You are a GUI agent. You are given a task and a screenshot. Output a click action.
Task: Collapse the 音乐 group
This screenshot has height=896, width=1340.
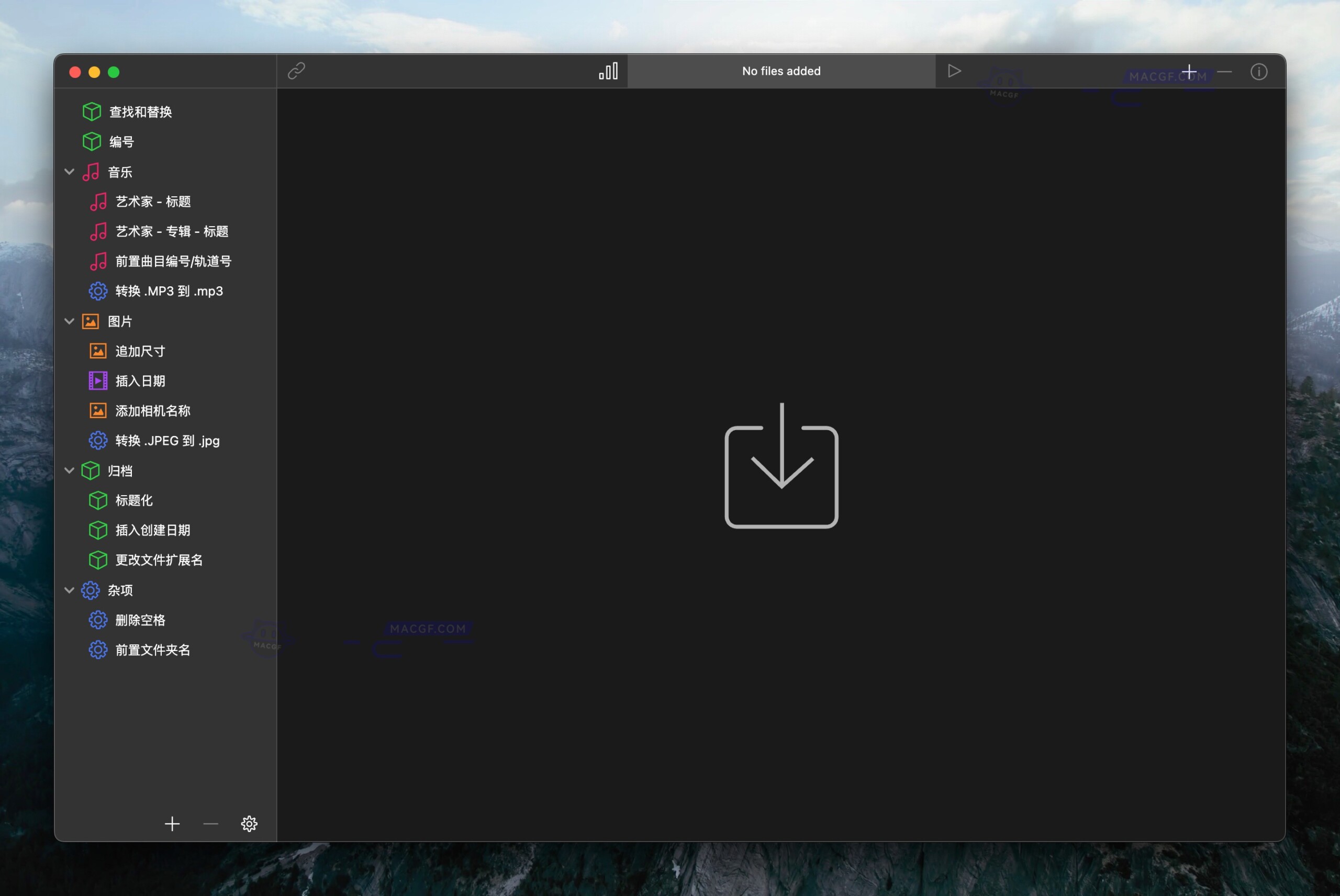click(69, 172)
